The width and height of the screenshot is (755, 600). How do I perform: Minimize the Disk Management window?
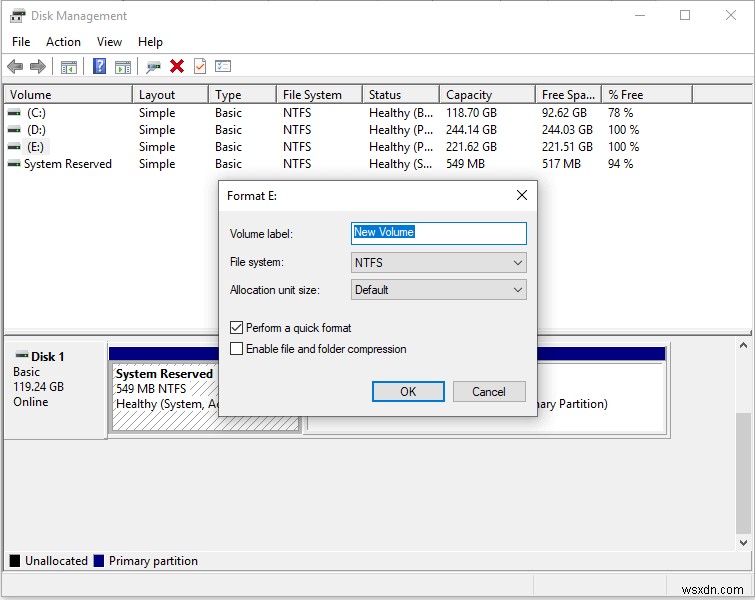click(640, 15)
